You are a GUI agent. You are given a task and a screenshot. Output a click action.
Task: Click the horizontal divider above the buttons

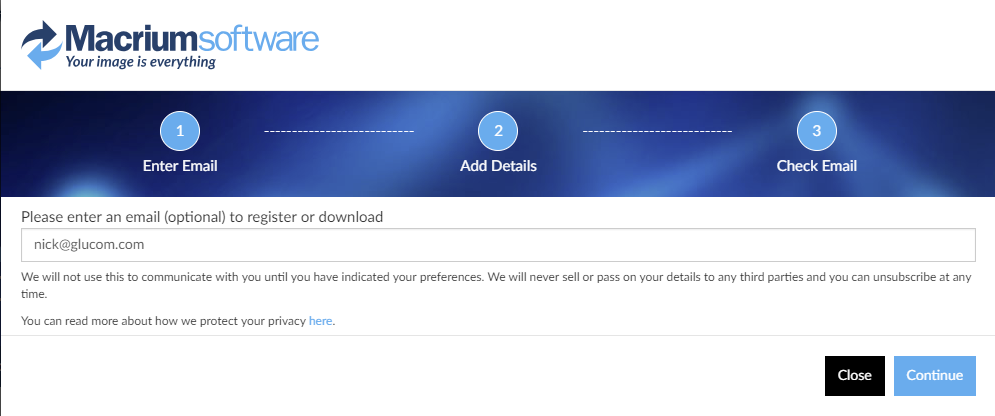498,336
